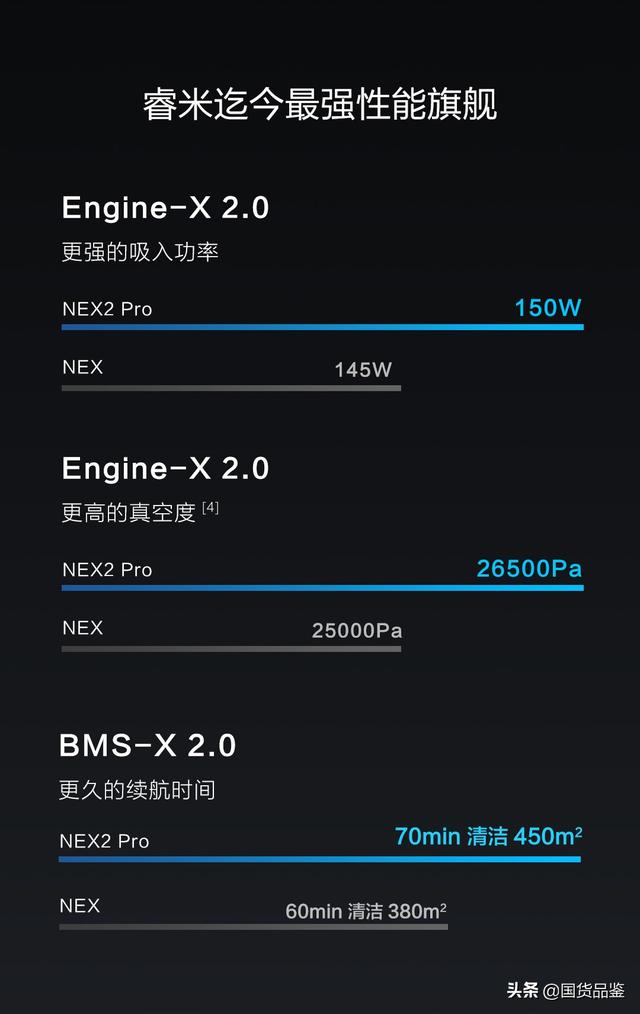Open footnote [4] reference marker

click(210, 508)
